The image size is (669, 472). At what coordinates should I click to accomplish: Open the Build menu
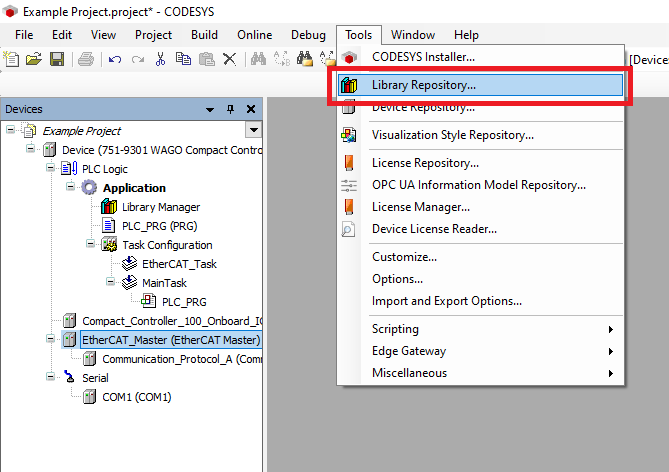click(204, 34)
